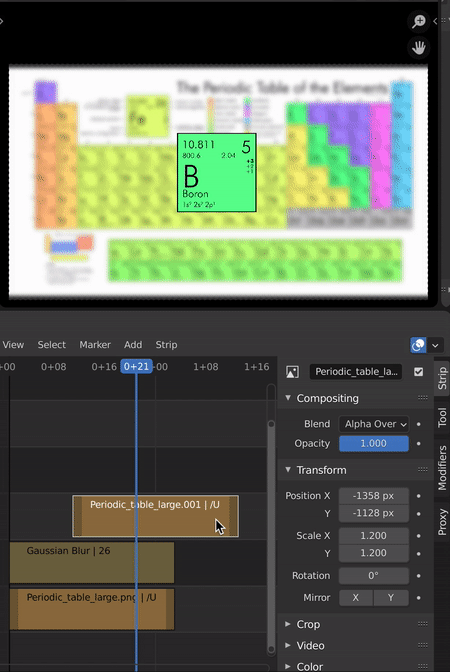Open the View menu
This screenshot has width=450, height=672.
tap(13, 345)
